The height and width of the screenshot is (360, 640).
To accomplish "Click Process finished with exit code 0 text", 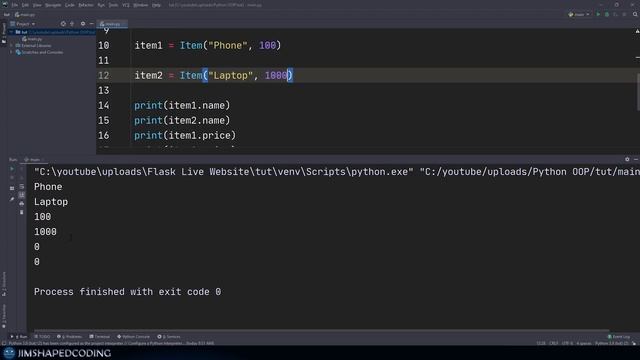I will (127, 292).
